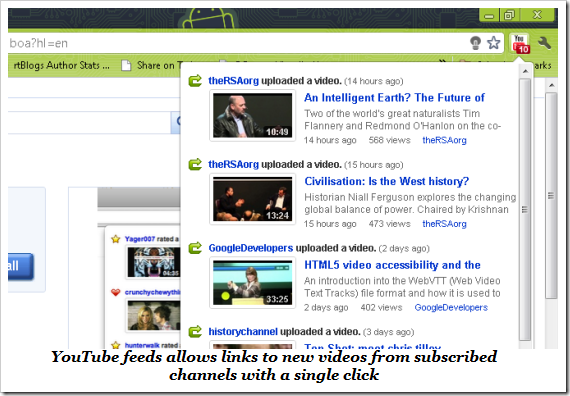Open the Share on bookmark page icon
Viewport: 570px width, 396px height.
(126, 65)
